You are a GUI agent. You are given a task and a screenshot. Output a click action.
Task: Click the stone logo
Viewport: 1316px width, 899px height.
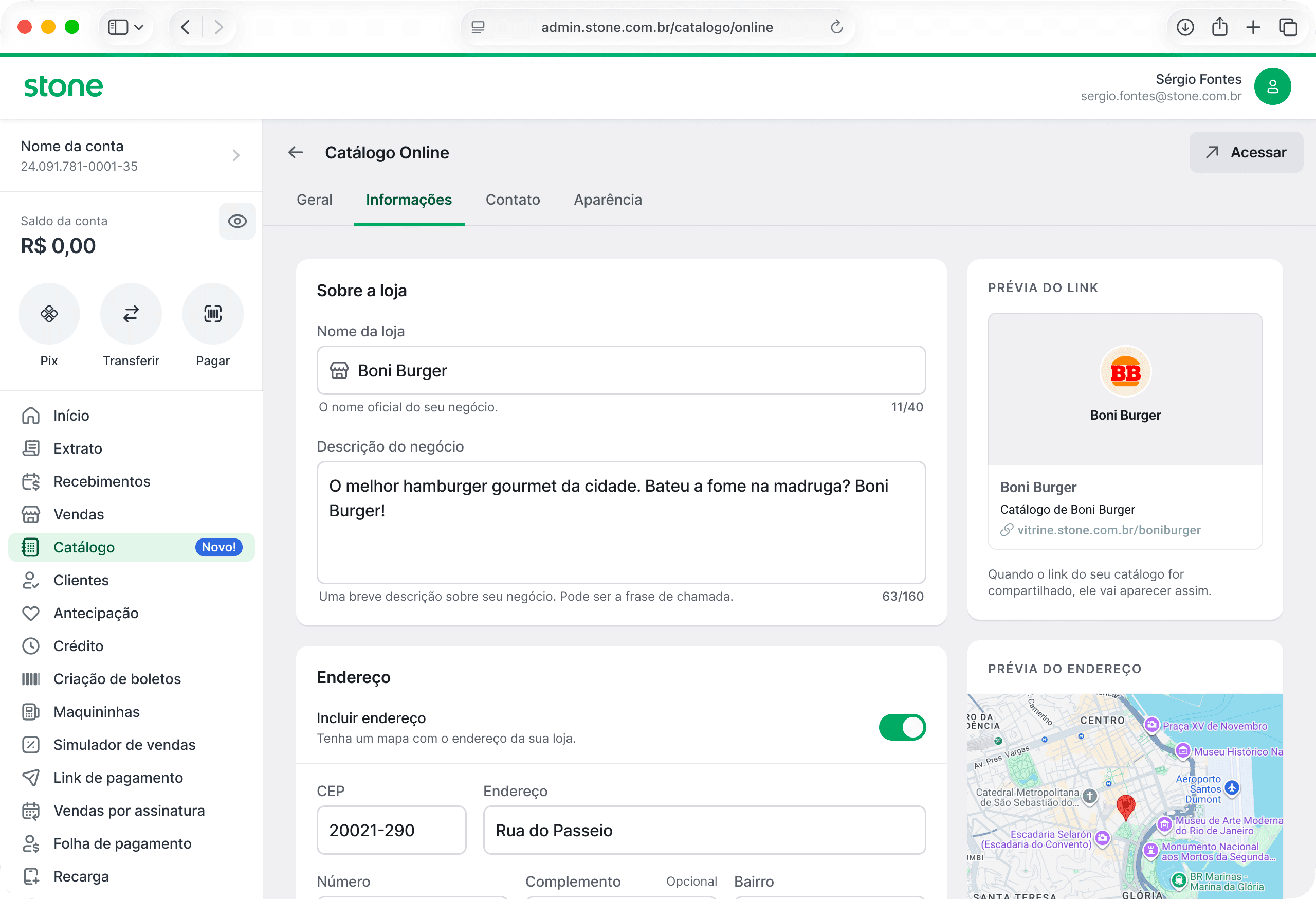tap(63, 87)
